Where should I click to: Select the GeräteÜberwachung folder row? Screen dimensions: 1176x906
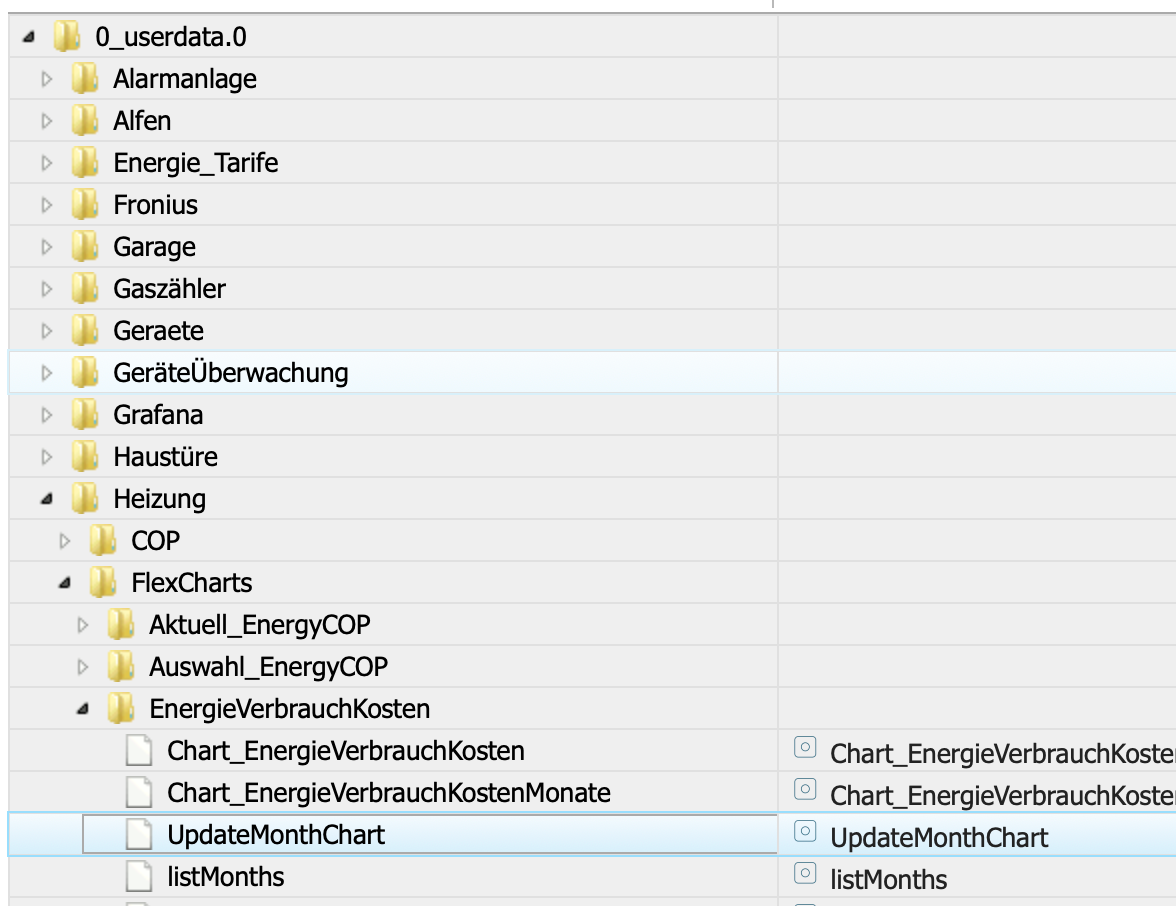coord(230,373)
